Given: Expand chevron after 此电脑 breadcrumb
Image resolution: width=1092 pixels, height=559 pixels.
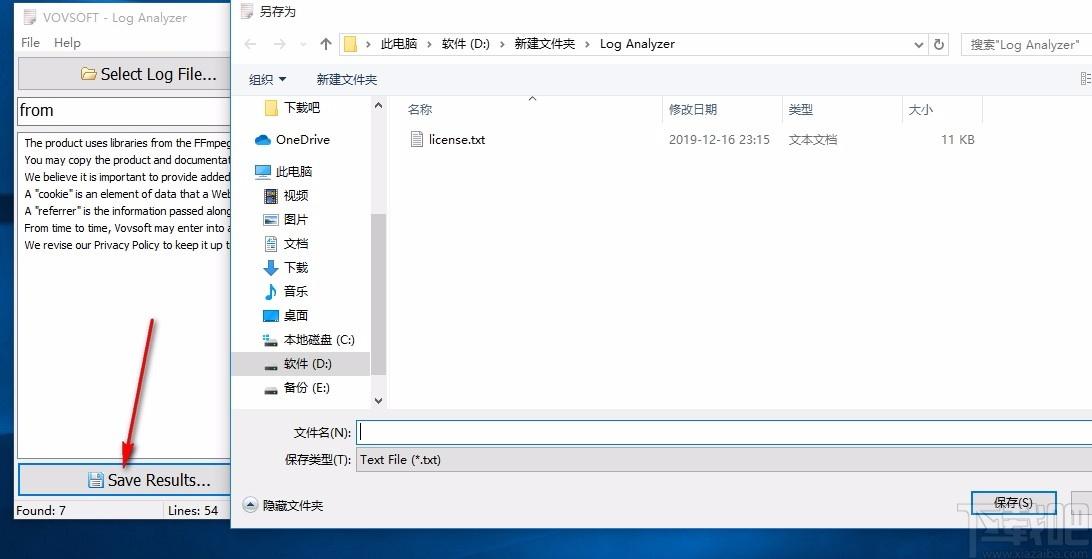Looking at the screenshot, I should [x=430, y=45].
